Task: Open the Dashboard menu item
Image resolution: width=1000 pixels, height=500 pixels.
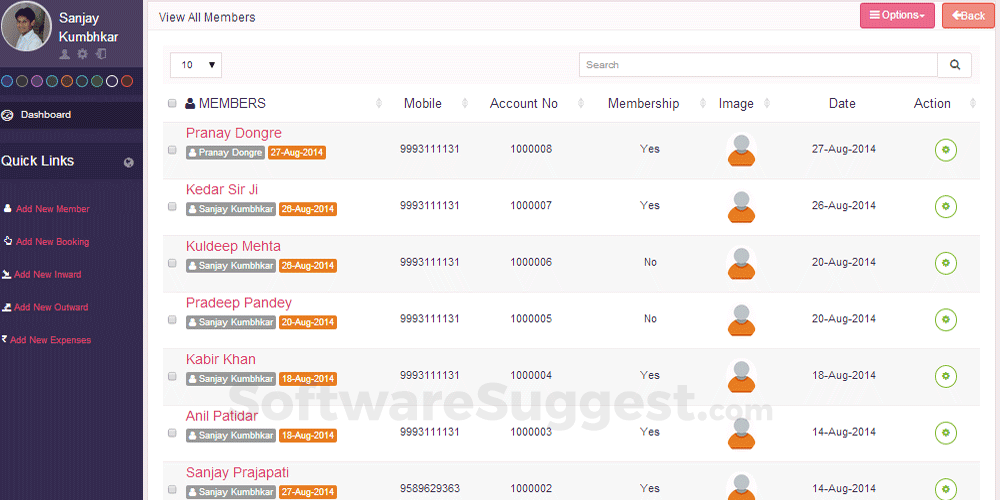Action: pyautogui.click(x=45, y=115)
